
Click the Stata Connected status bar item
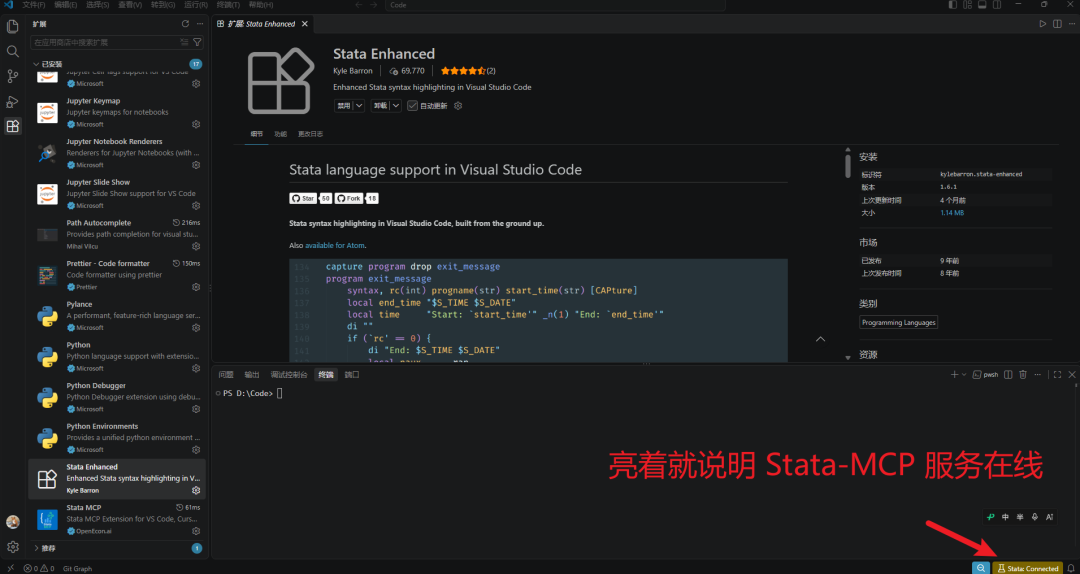click(1028, 568)
